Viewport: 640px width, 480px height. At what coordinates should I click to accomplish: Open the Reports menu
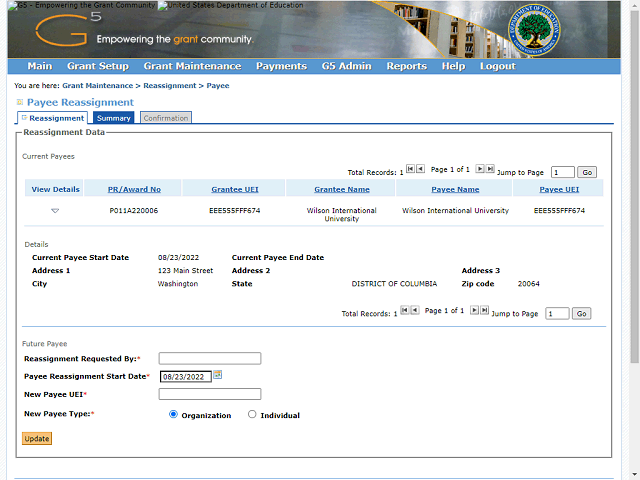tap(407, 66)
